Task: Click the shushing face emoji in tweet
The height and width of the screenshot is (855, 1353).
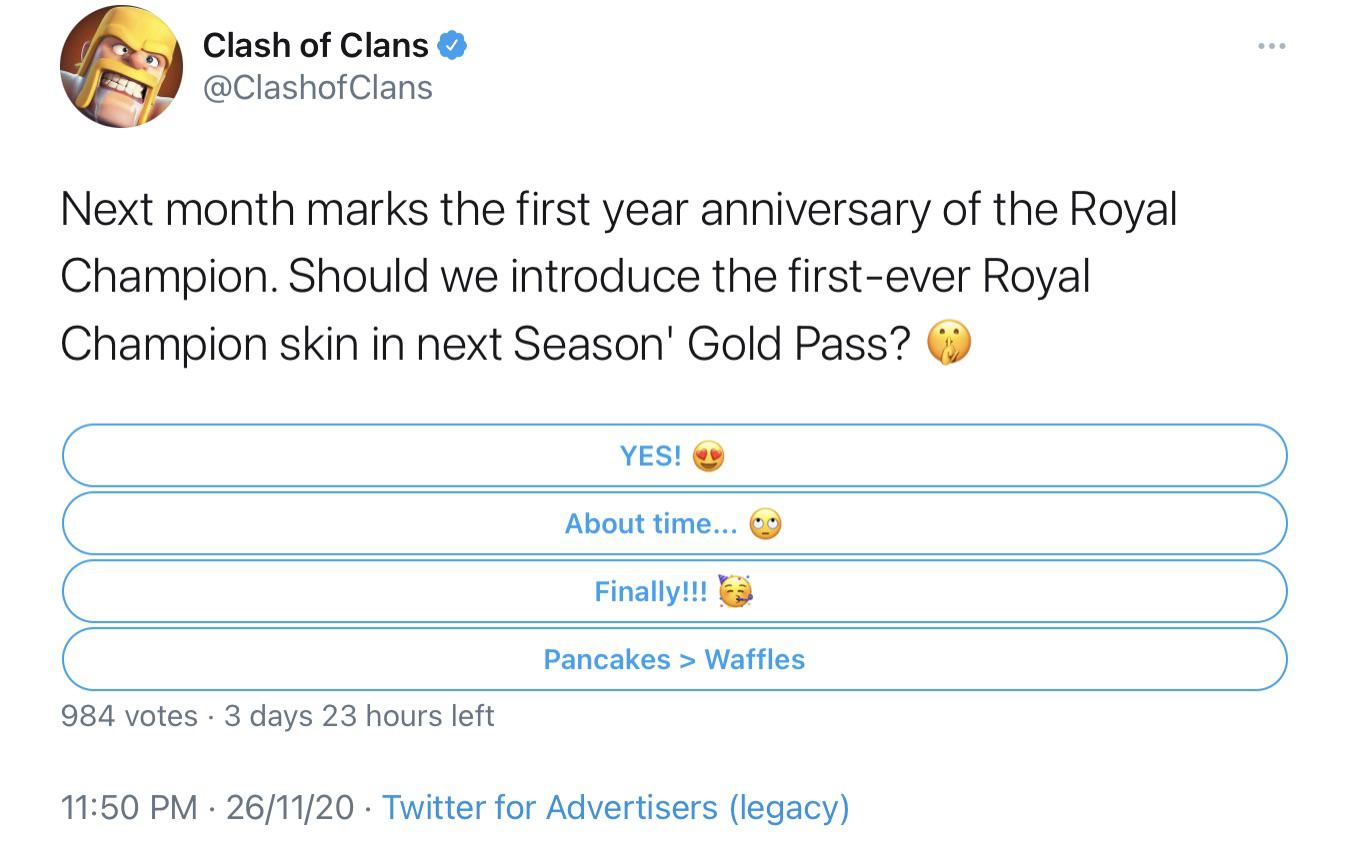Action: [948, 344]
